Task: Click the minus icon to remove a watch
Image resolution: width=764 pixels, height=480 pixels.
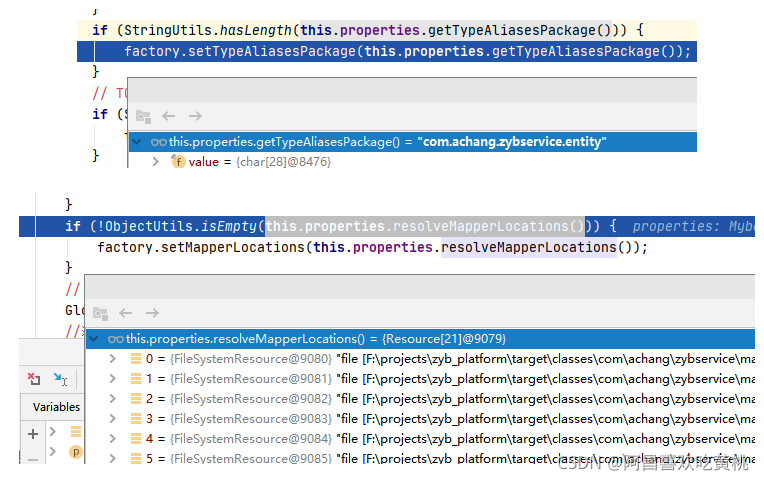Action: click(x=33, y=460)
